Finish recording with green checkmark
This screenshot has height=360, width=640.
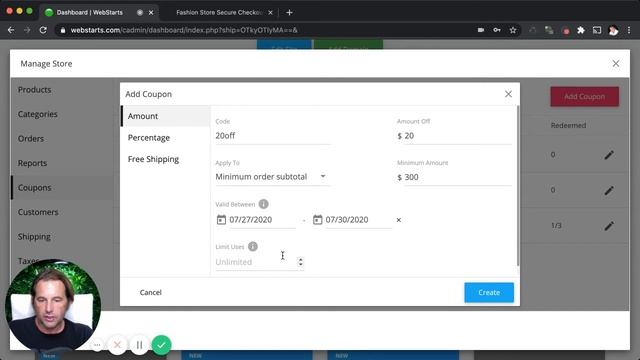pos(161,345)
